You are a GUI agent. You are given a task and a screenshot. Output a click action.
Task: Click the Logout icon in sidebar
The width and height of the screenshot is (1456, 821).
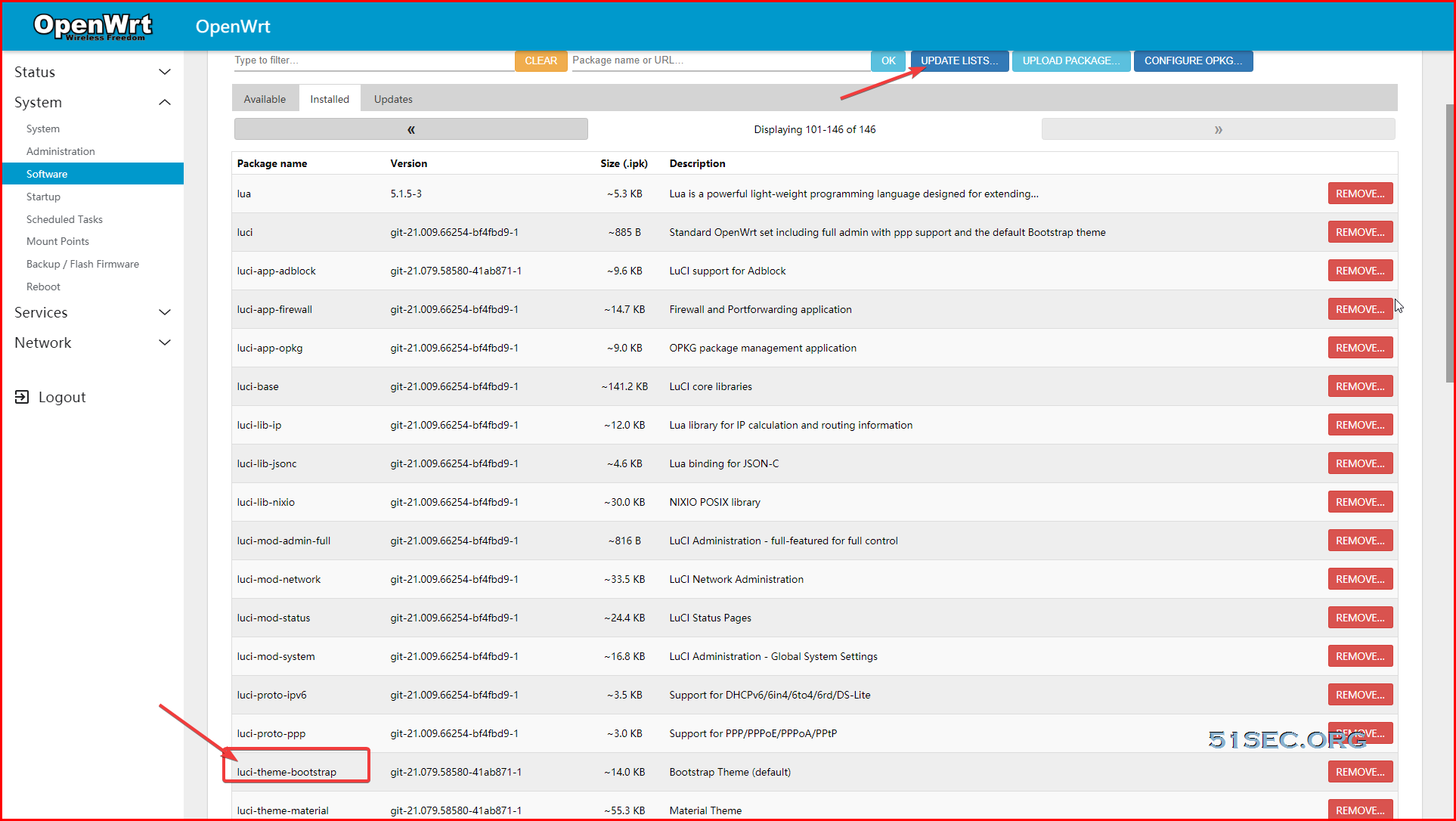point(22,397)
